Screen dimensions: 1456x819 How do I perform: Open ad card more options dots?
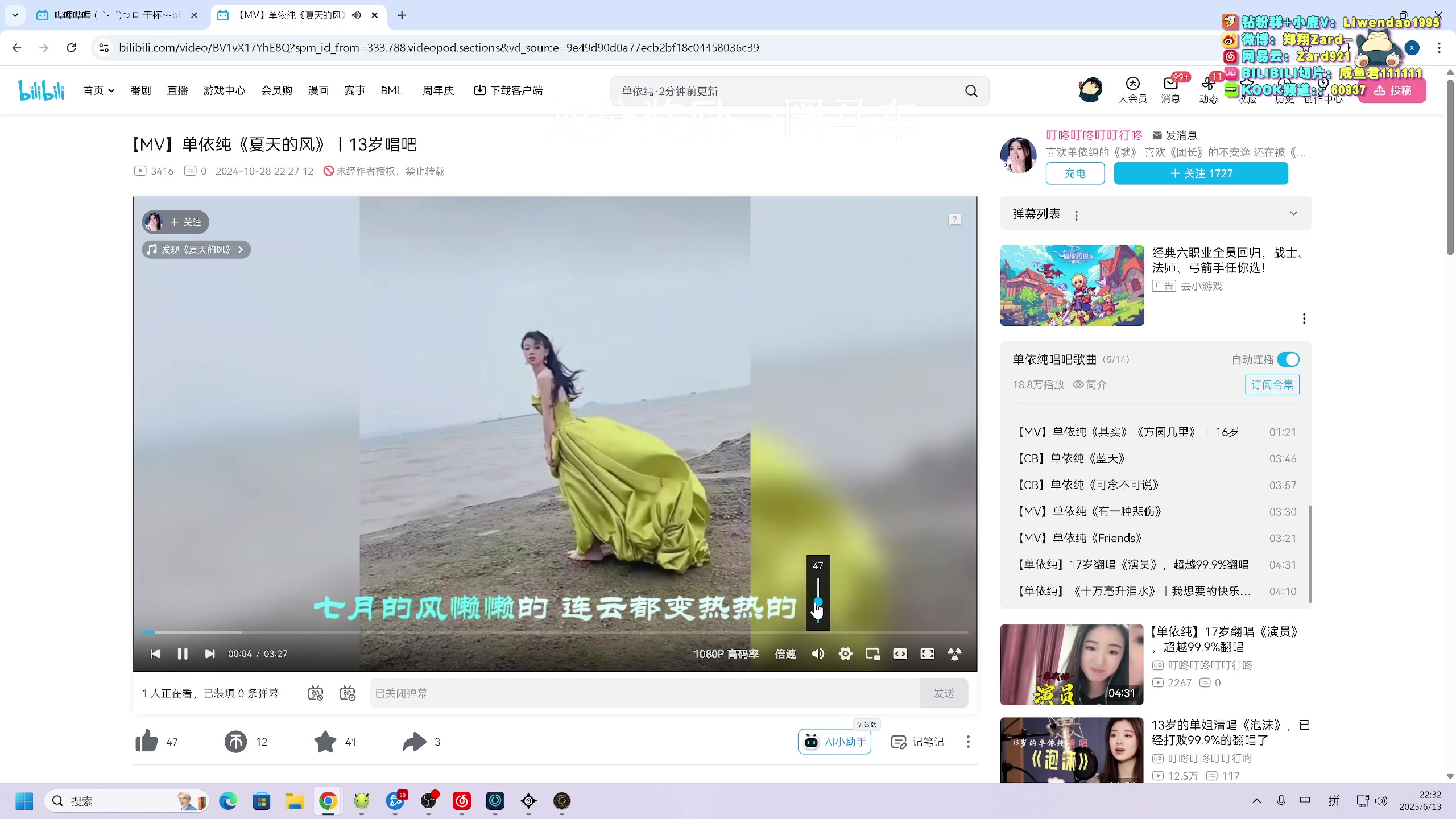click(x=1304, y=318)
